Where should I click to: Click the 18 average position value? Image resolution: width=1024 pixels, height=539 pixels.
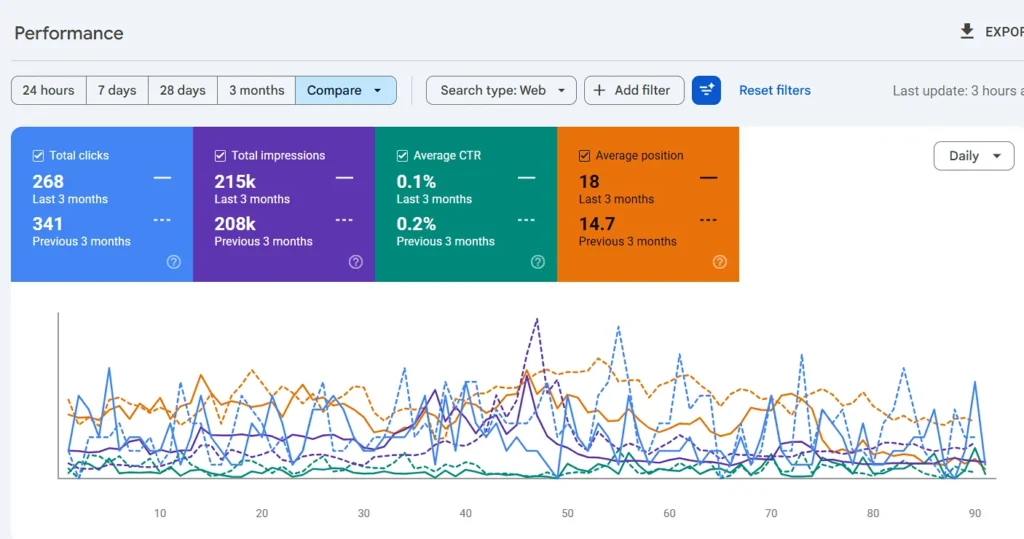(589, 181)
